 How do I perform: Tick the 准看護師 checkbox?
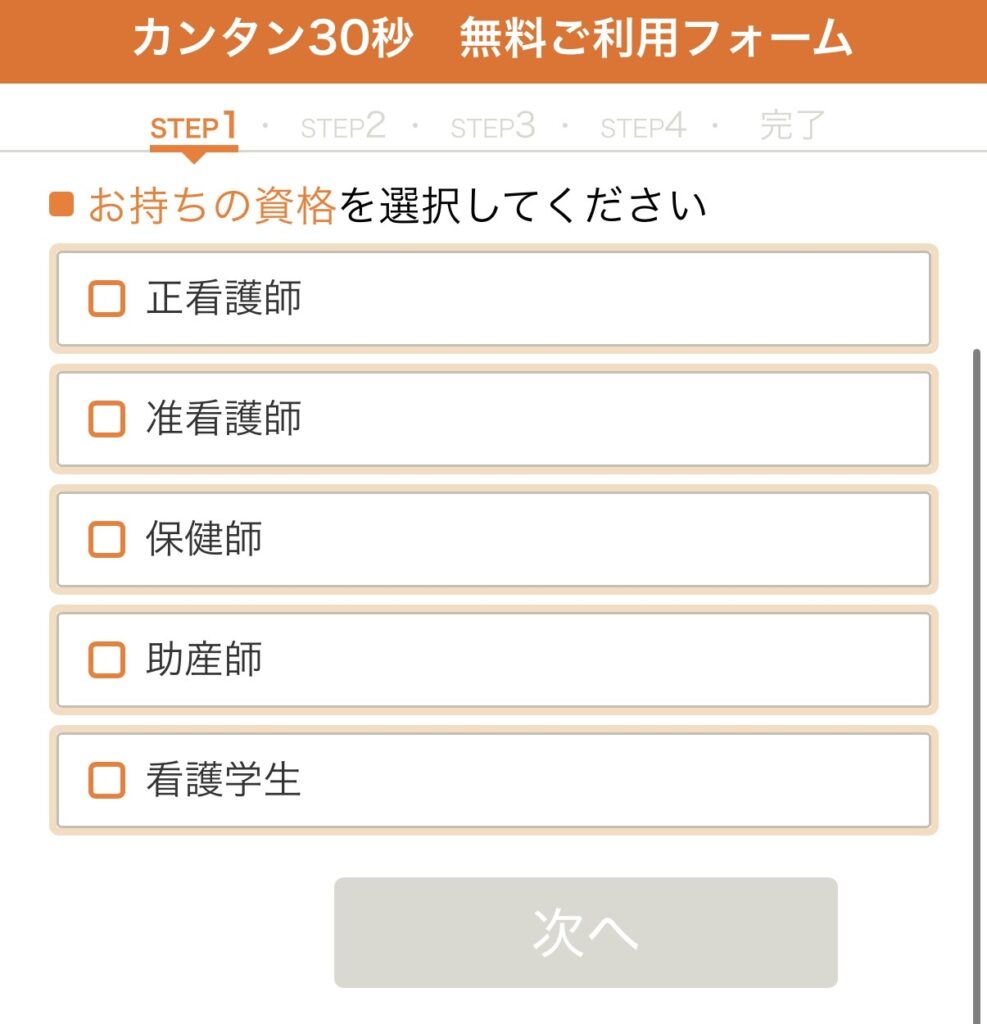(107, 419)
